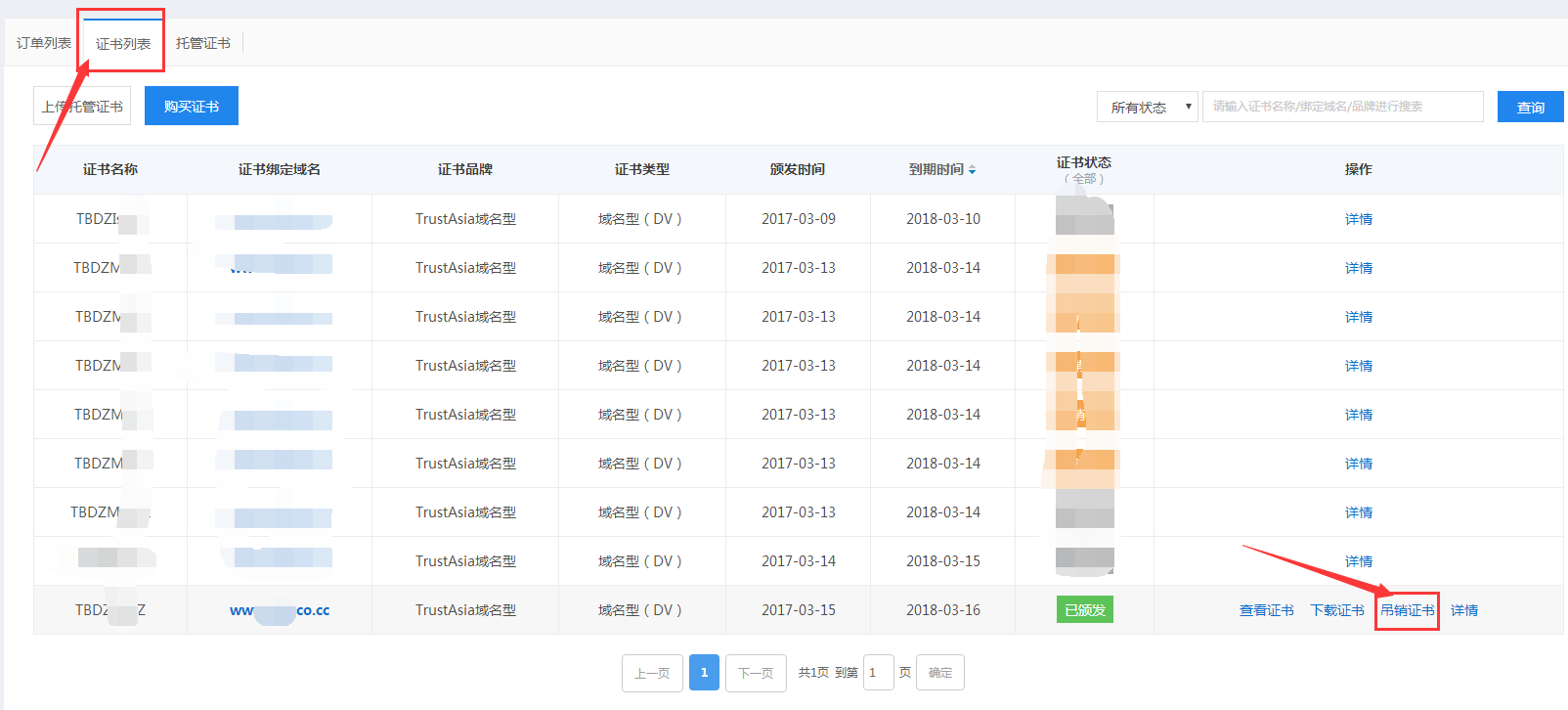Screen dimensions: 1568x710
Task: Go to previous page with 上一页
Action: [652, 673]
